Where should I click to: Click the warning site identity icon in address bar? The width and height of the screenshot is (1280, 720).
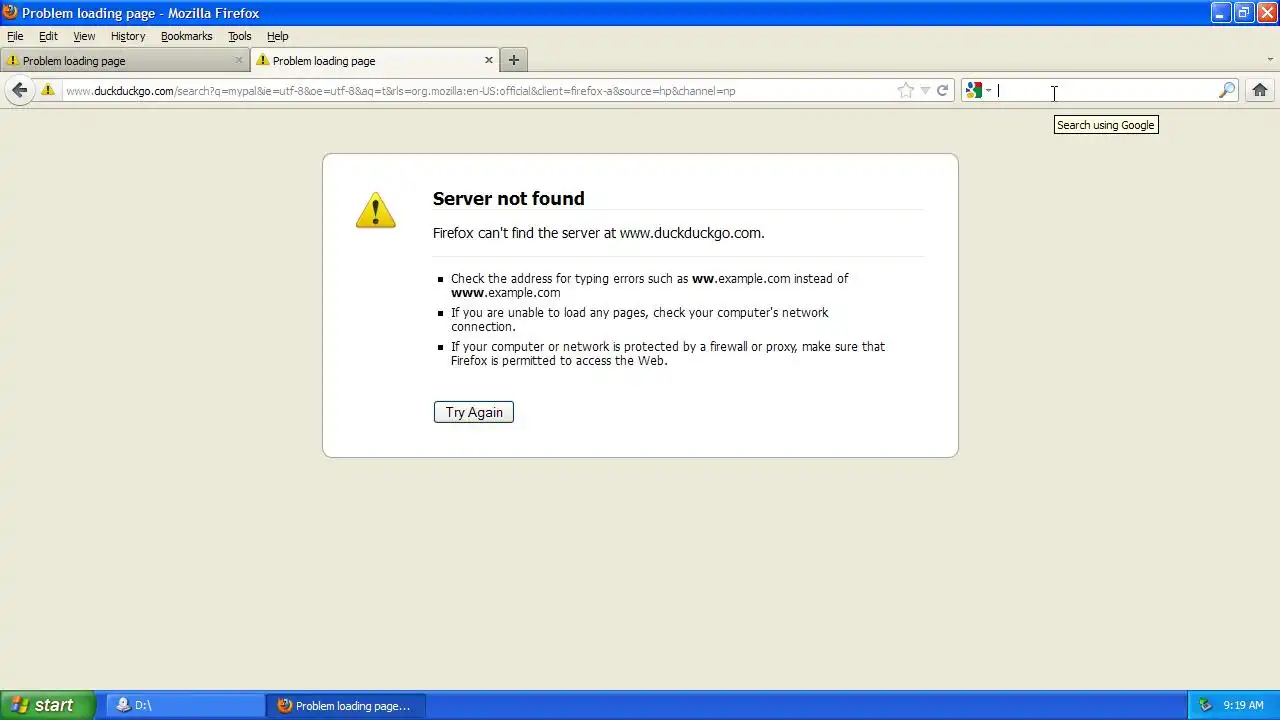(x=47, y=90)
